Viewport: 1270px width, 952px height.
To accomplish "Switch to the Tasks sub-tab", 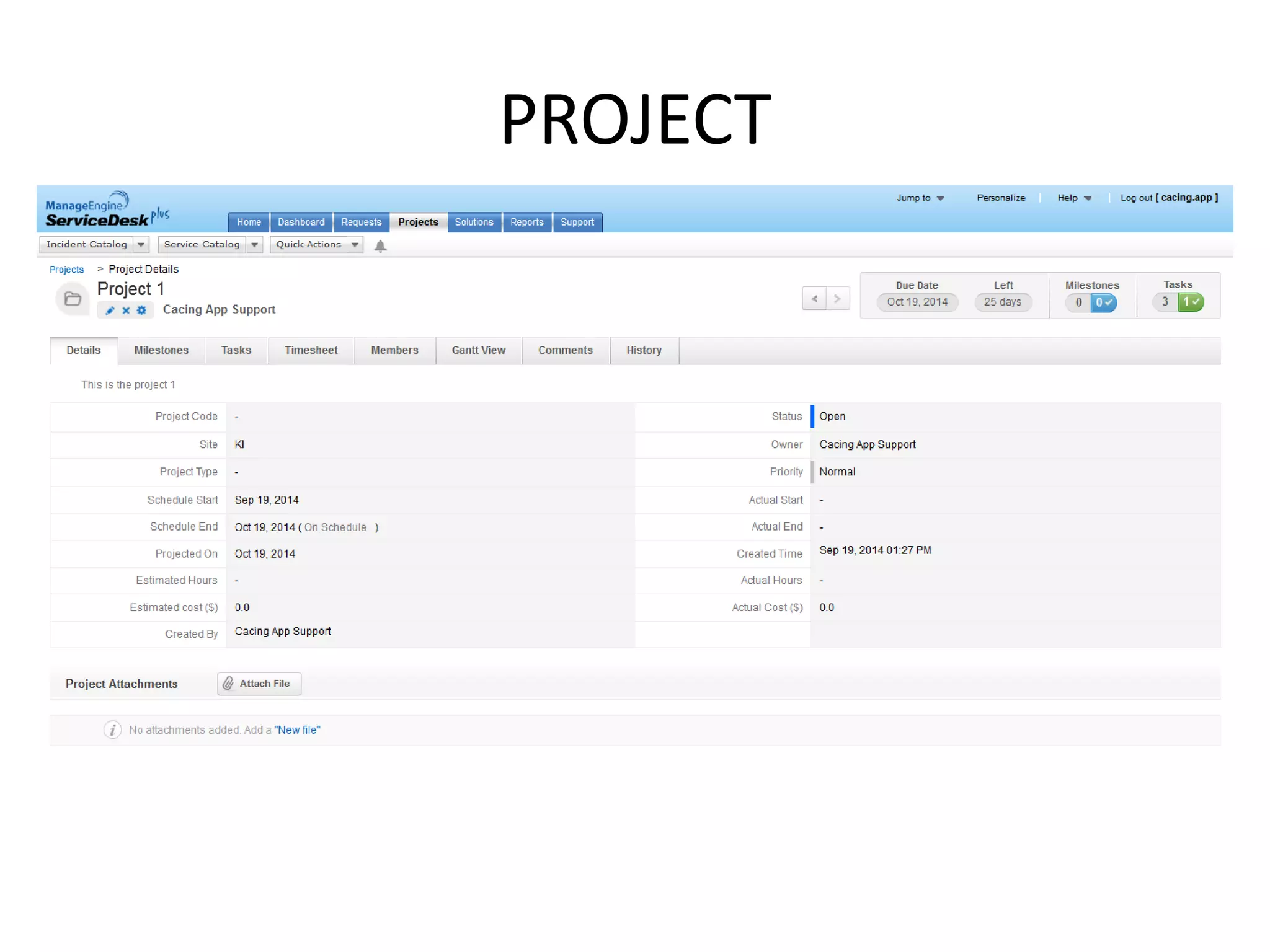I will [236, 351].
